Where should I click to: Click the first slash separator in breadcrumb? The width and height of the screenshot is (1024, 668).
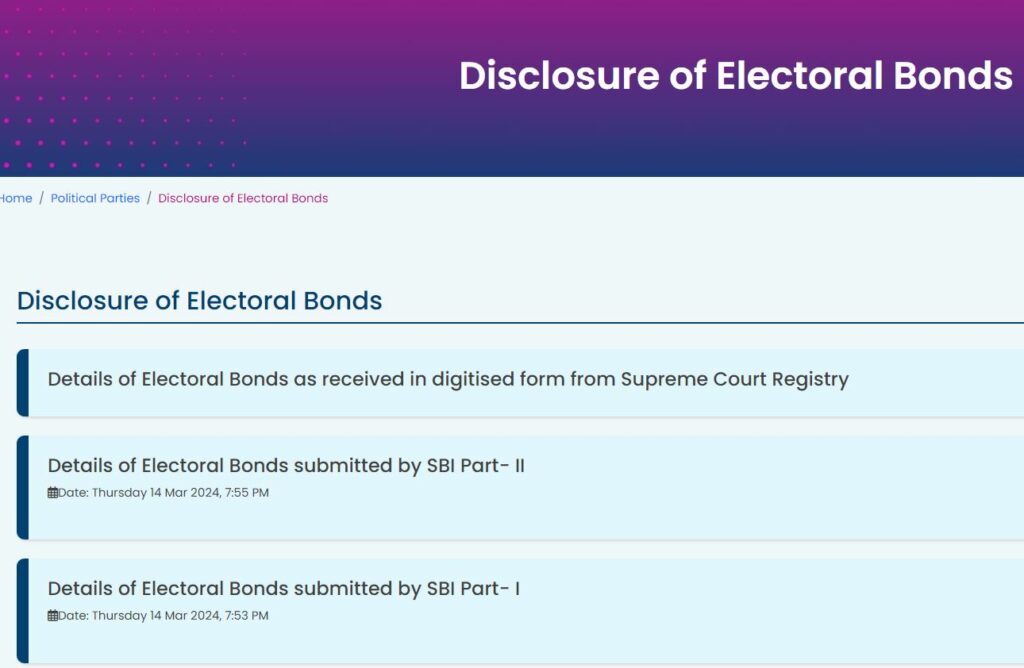(41, 198)
